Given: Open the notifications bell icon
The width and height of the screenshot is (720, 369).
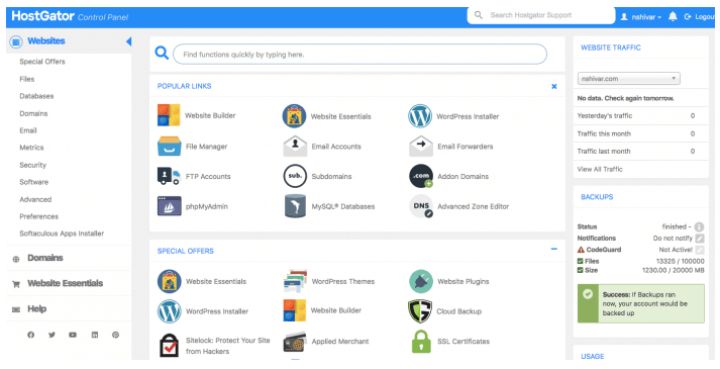Looking at the screenshot, I should pos(673,17).
